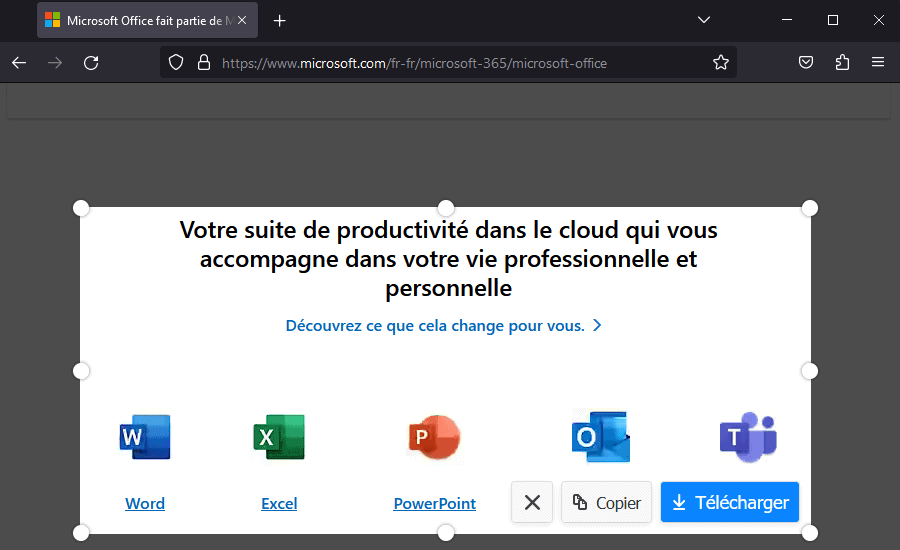Open a new tab
This screenshot has height=550, width=900.
280,21
